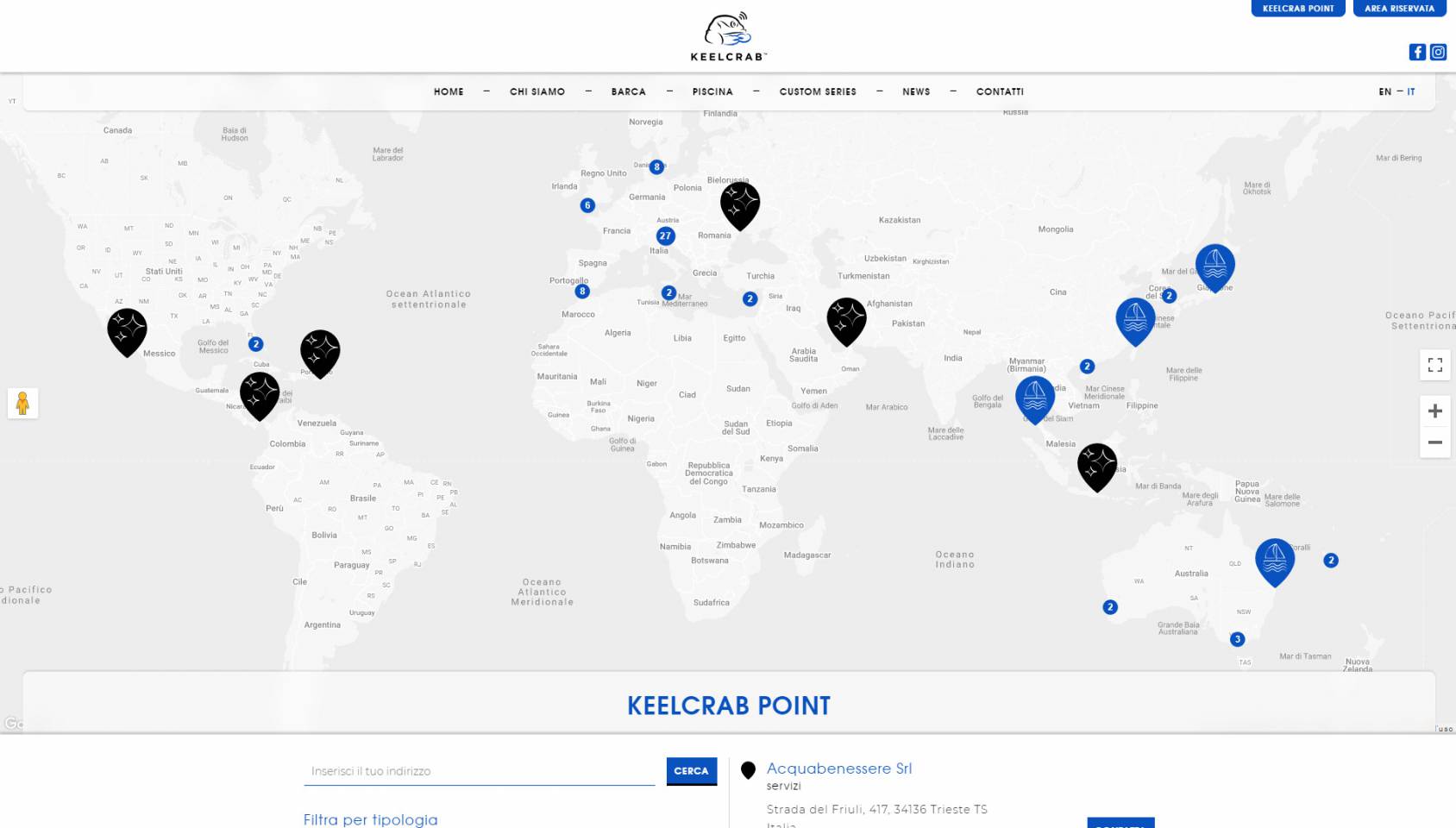Viewport: 1456px width, 828px height.
Task: Open the CHI SIAMO menu item
Action: [x=537, y=91]
